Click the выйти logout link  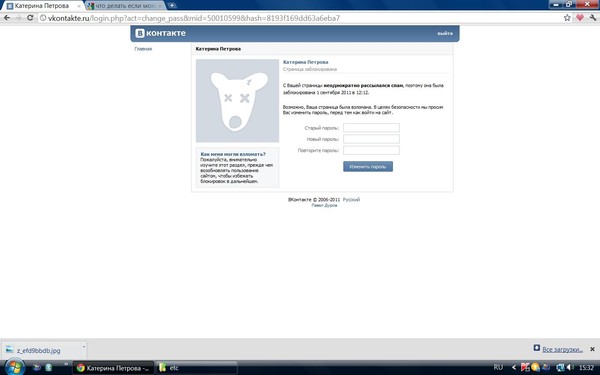[445, 34]
